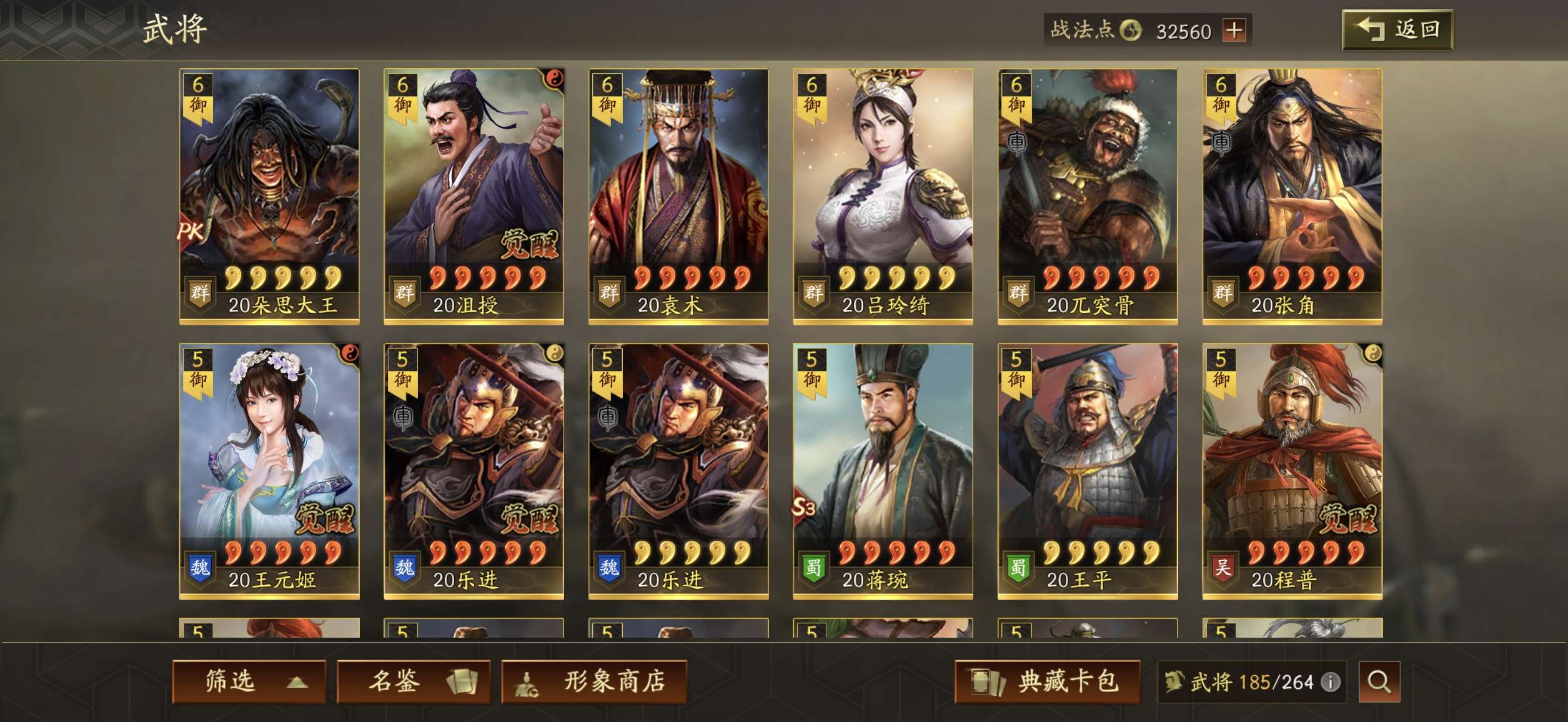Click the chariot troop icon on 张角 card
1568x722 pixels.
[x=1221, y=143]
